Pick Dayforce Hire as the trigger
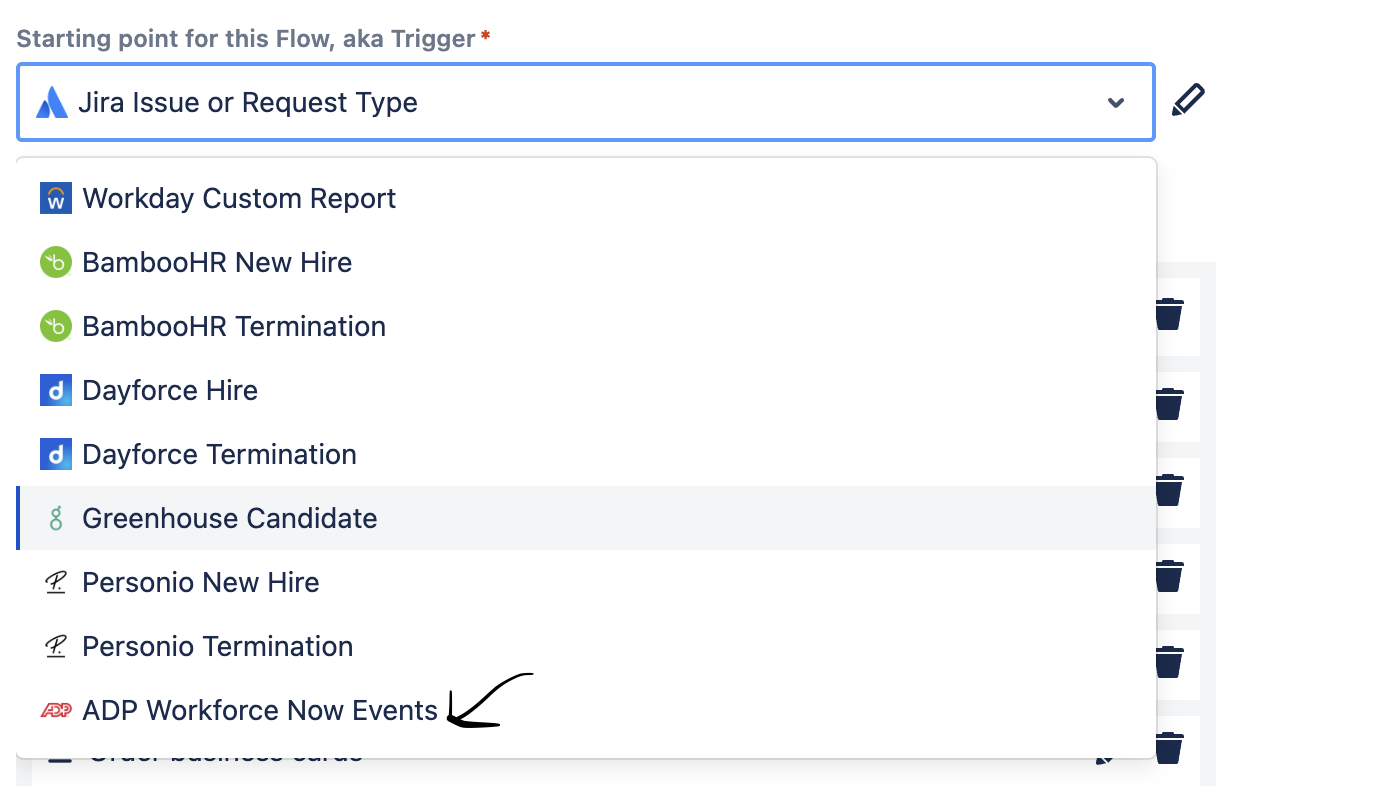The height and width of the screenshot is (786, 1392). [x=586, y=390]
